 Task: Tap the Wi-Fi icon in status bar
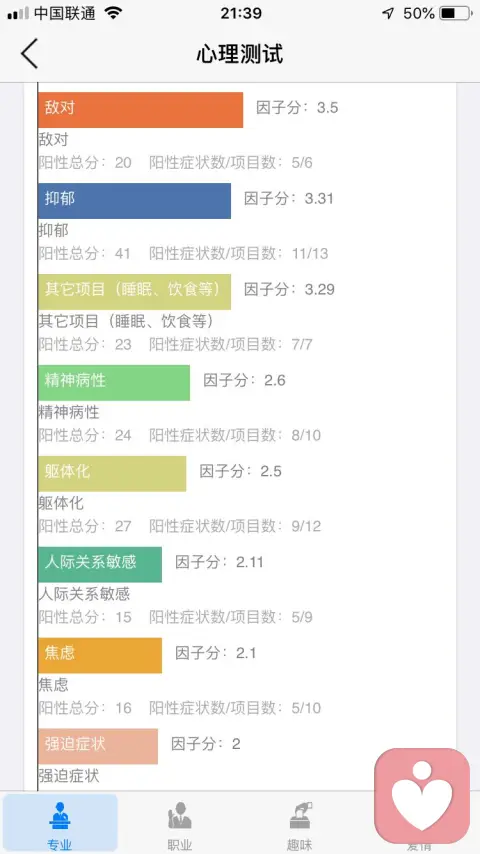point(113,13)
